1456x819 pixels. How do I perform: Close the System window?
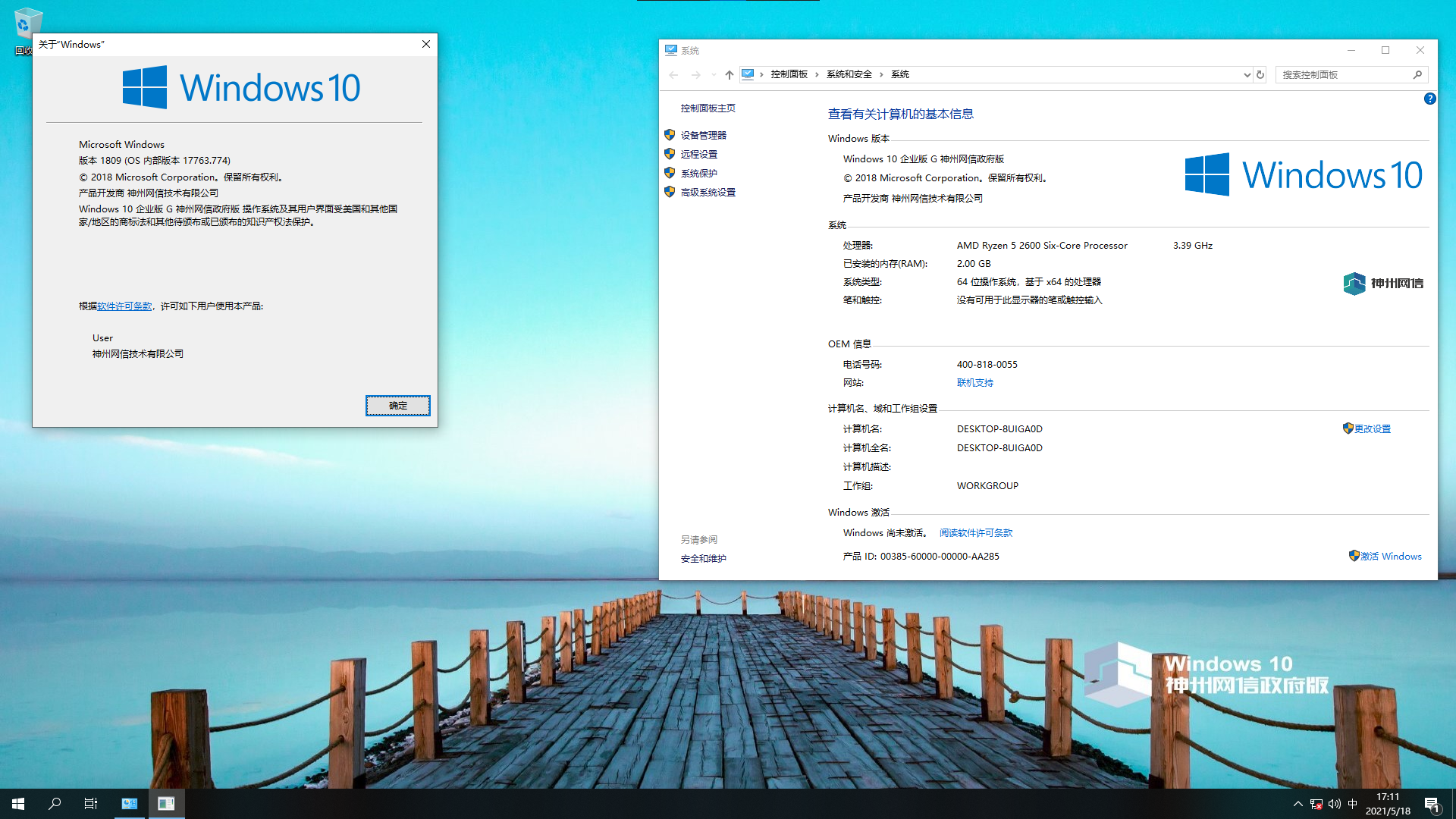click(1420, 50)
